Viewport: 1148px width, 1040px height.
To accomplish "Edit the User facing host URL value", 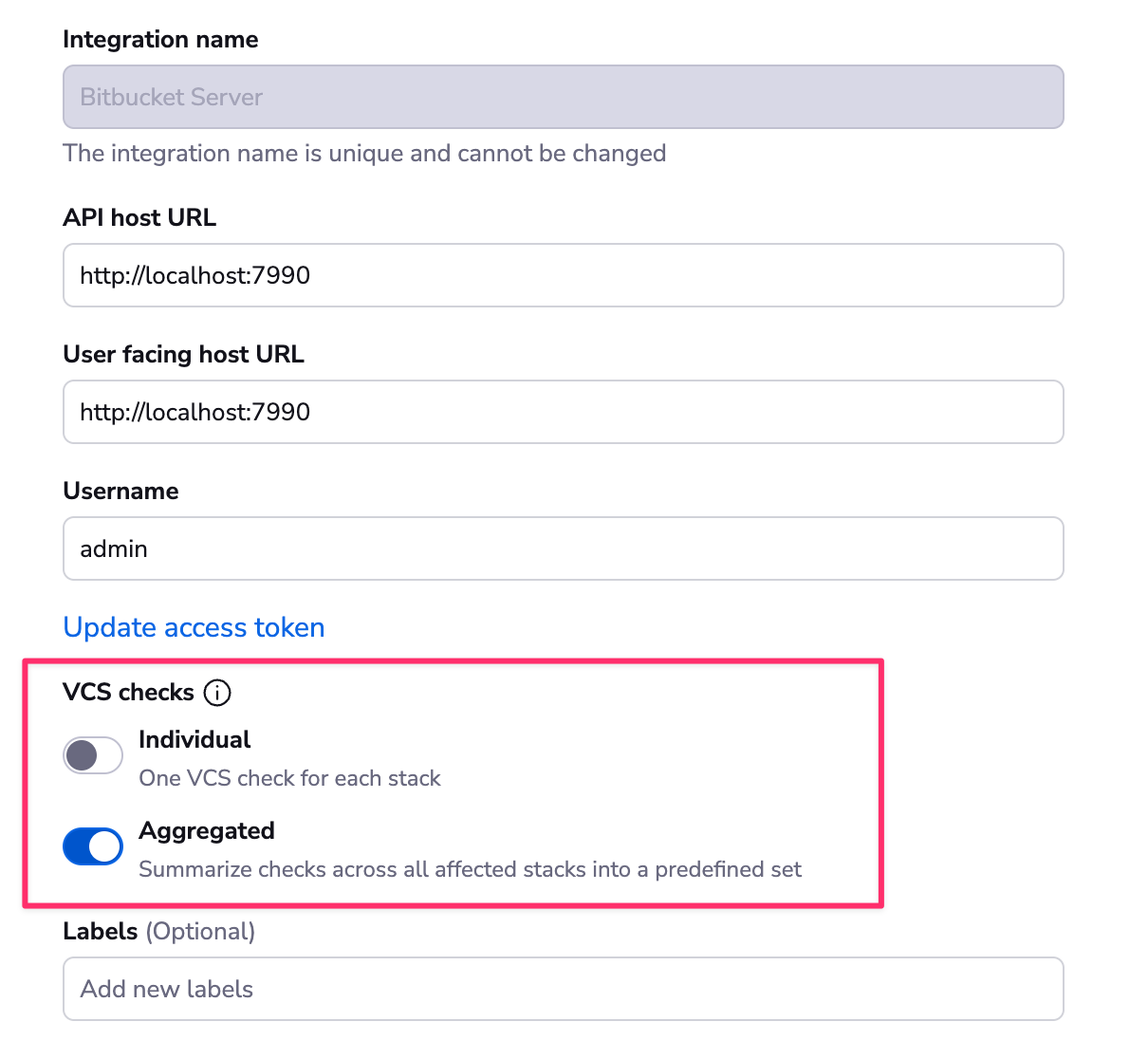I will pos(563,412).
